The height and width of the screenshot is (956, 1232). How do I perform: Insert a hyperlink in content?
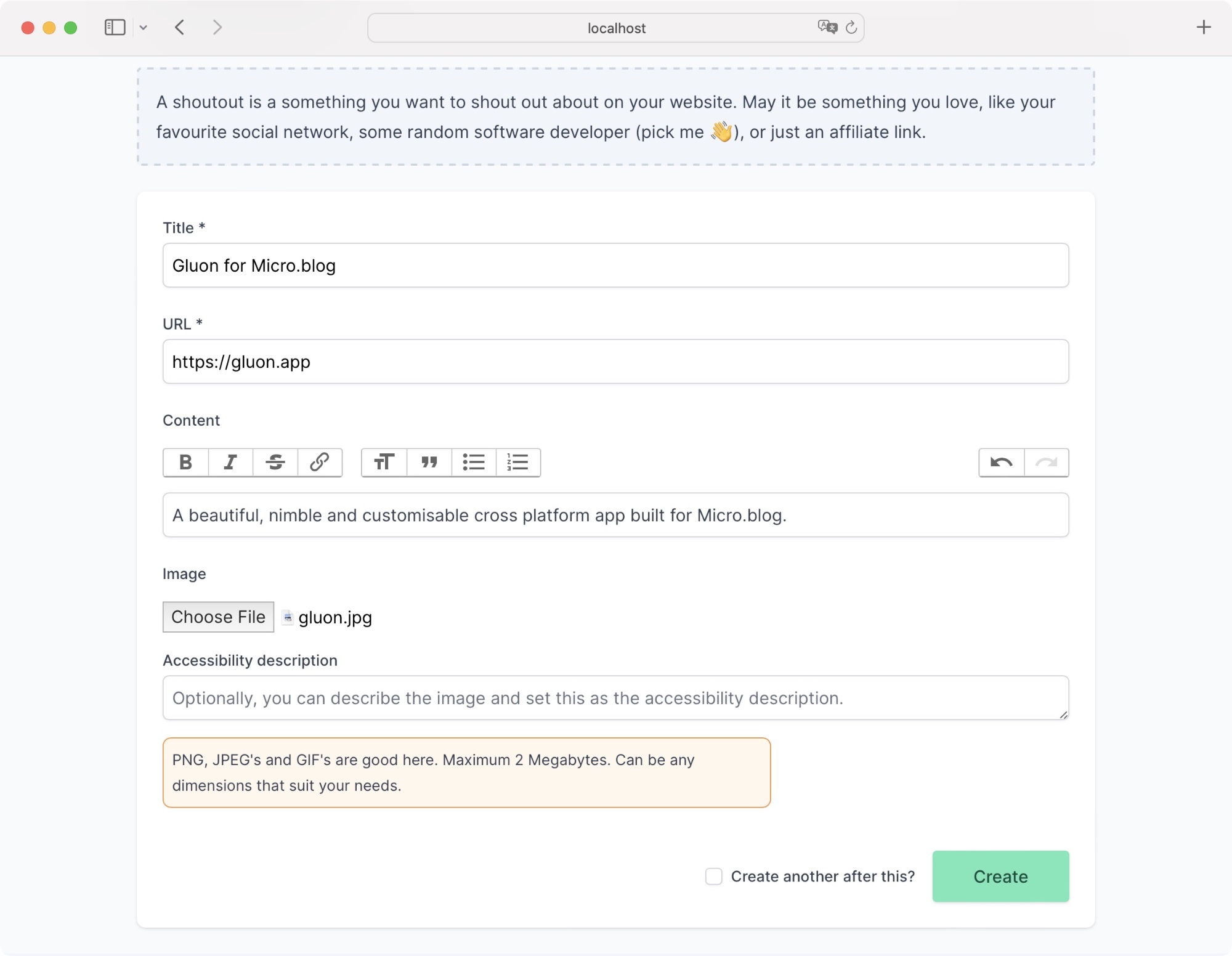click(319, 461)
